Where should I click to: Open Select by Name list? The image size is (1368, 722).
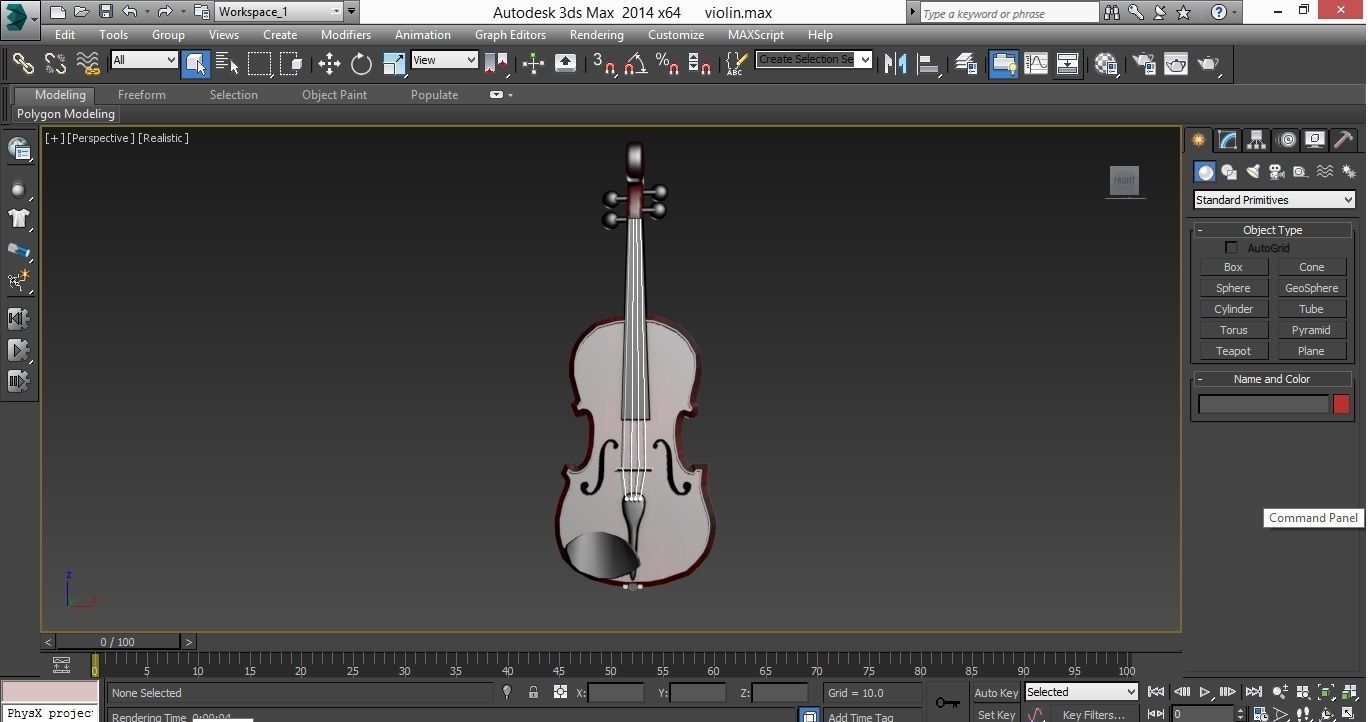coord(227,64)
